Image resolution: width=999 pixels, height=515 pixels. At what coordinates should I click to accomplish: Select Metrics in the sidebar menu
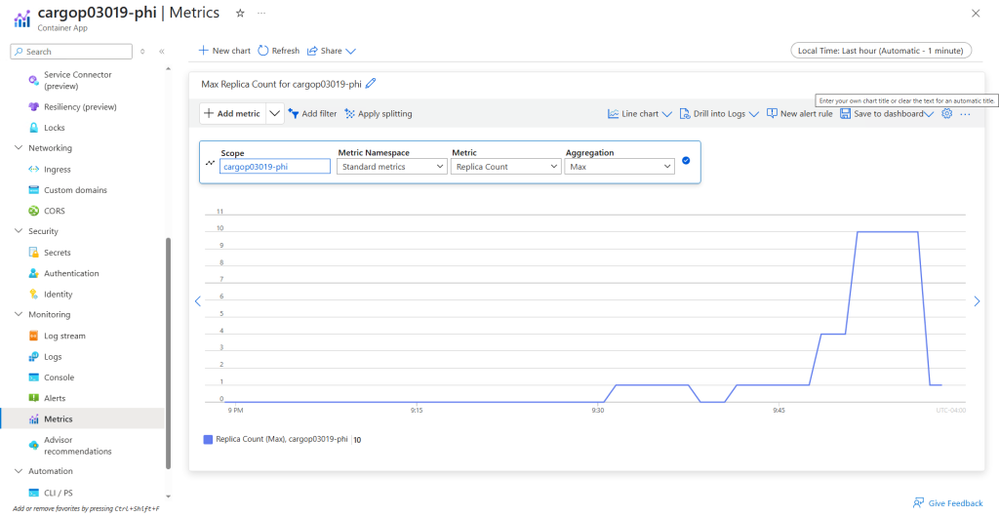point(58,419)
